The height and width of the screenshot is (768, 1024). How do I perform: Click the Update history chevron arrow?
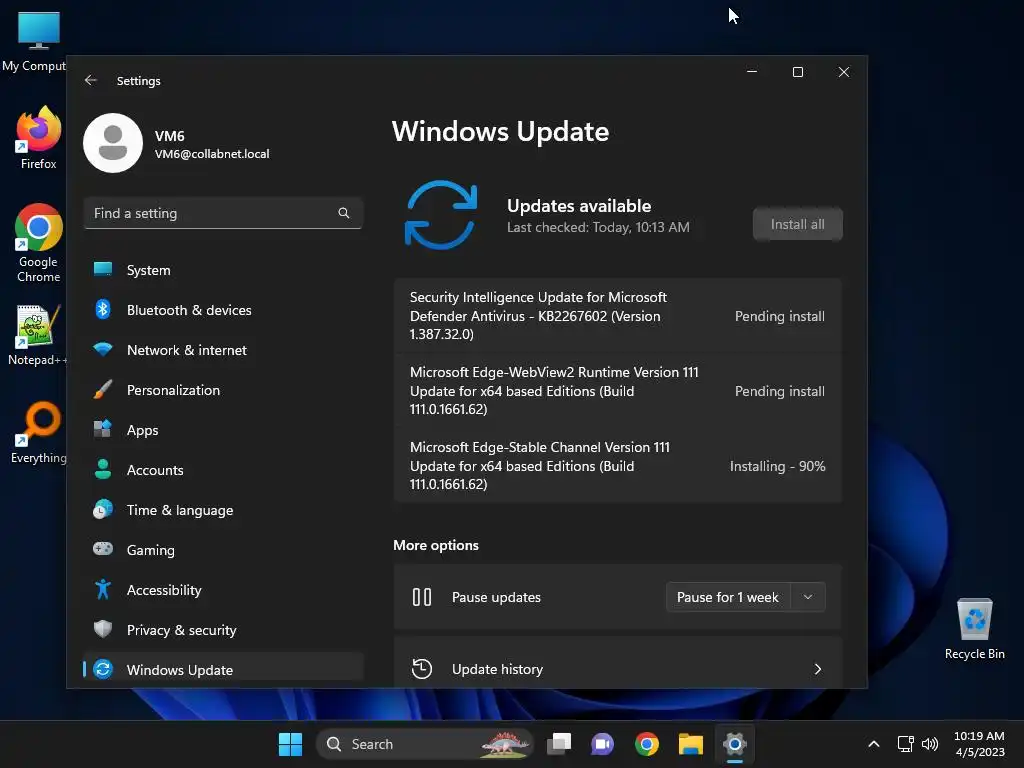[x=818, y=669]
